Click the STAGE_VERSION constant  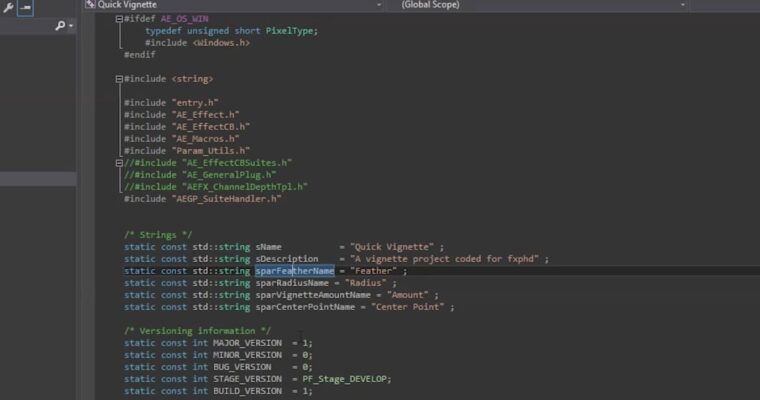point(248,379)
